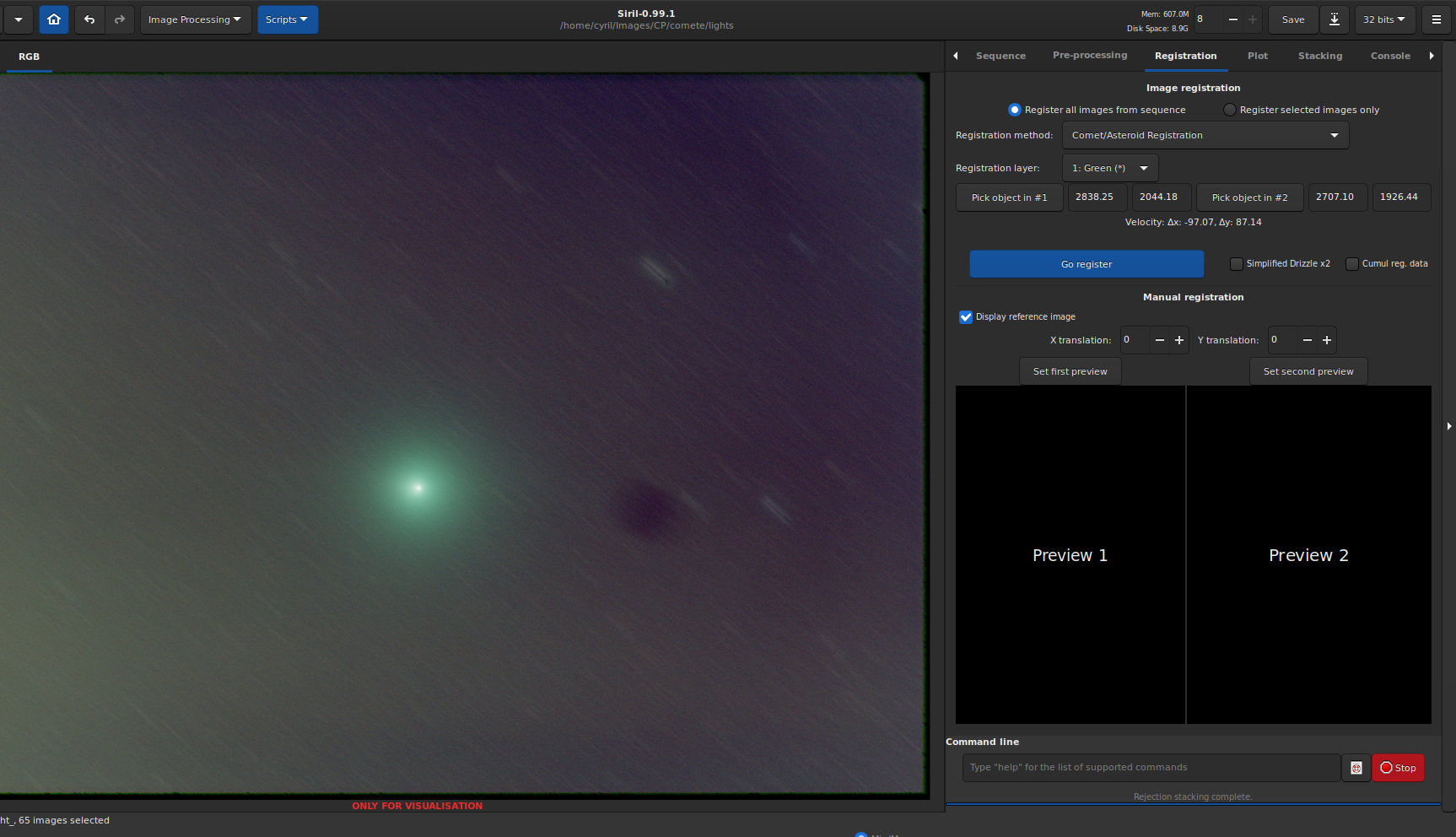Click the Set first preview button
This screenshot has width=1456, height=837.
tap(1070, 371)
